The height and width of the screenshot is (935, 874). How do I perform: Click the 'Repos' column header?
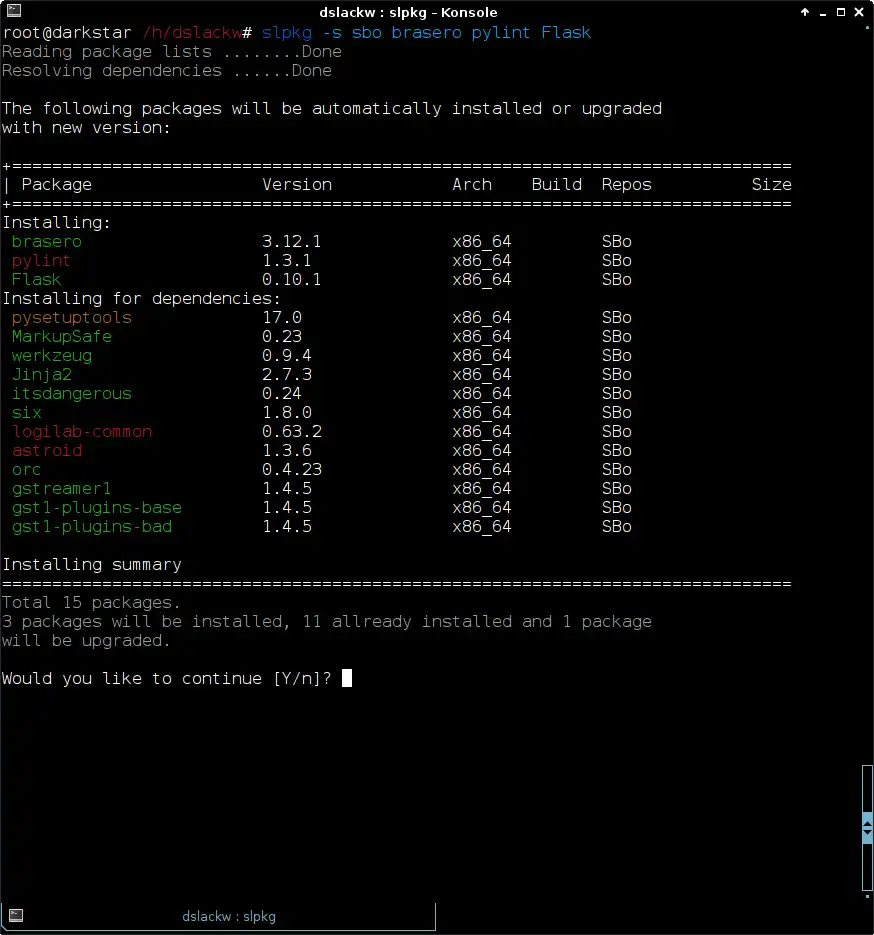627,185
